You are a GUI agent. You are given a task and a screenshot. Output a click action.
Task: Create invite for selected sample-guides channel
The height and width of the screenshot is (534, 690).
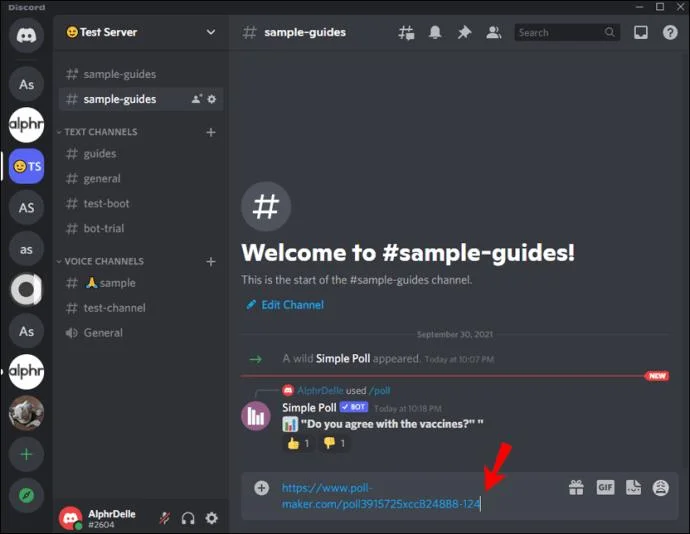tap(196, 99)
